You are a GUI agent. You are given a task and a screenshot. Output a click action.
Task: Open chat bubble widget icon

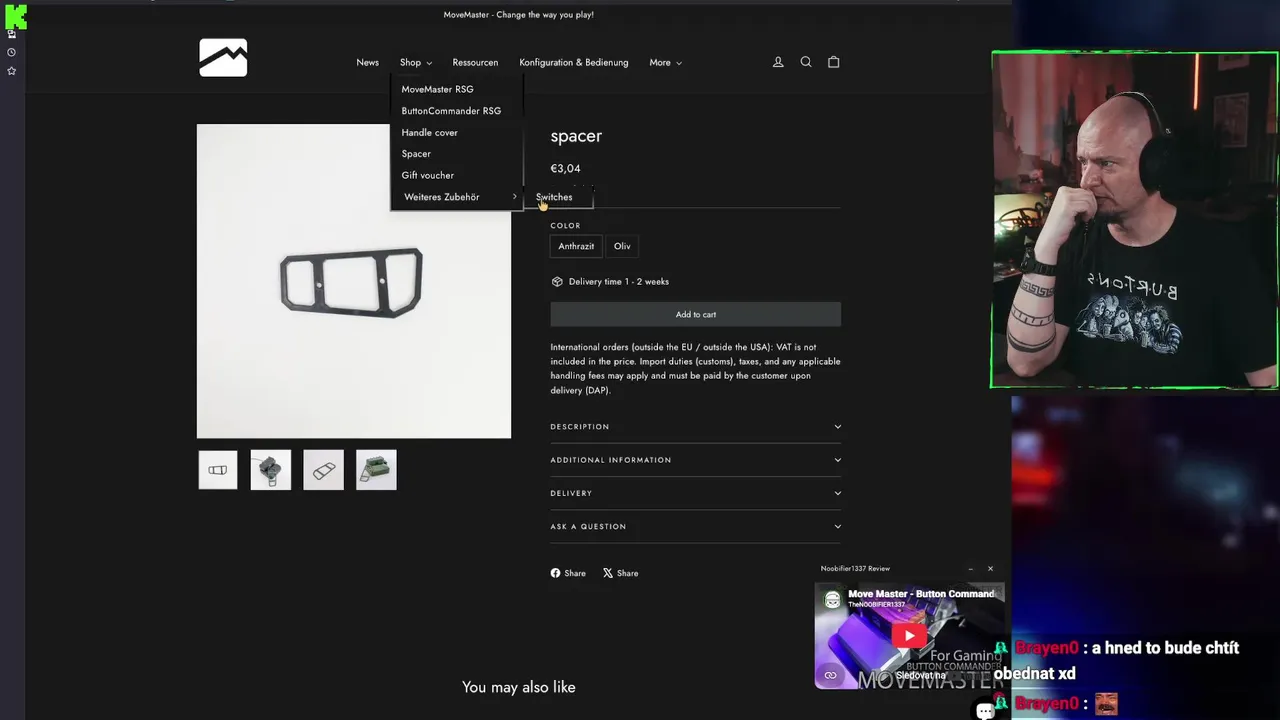pyautogui.click(x=985, y=710)
